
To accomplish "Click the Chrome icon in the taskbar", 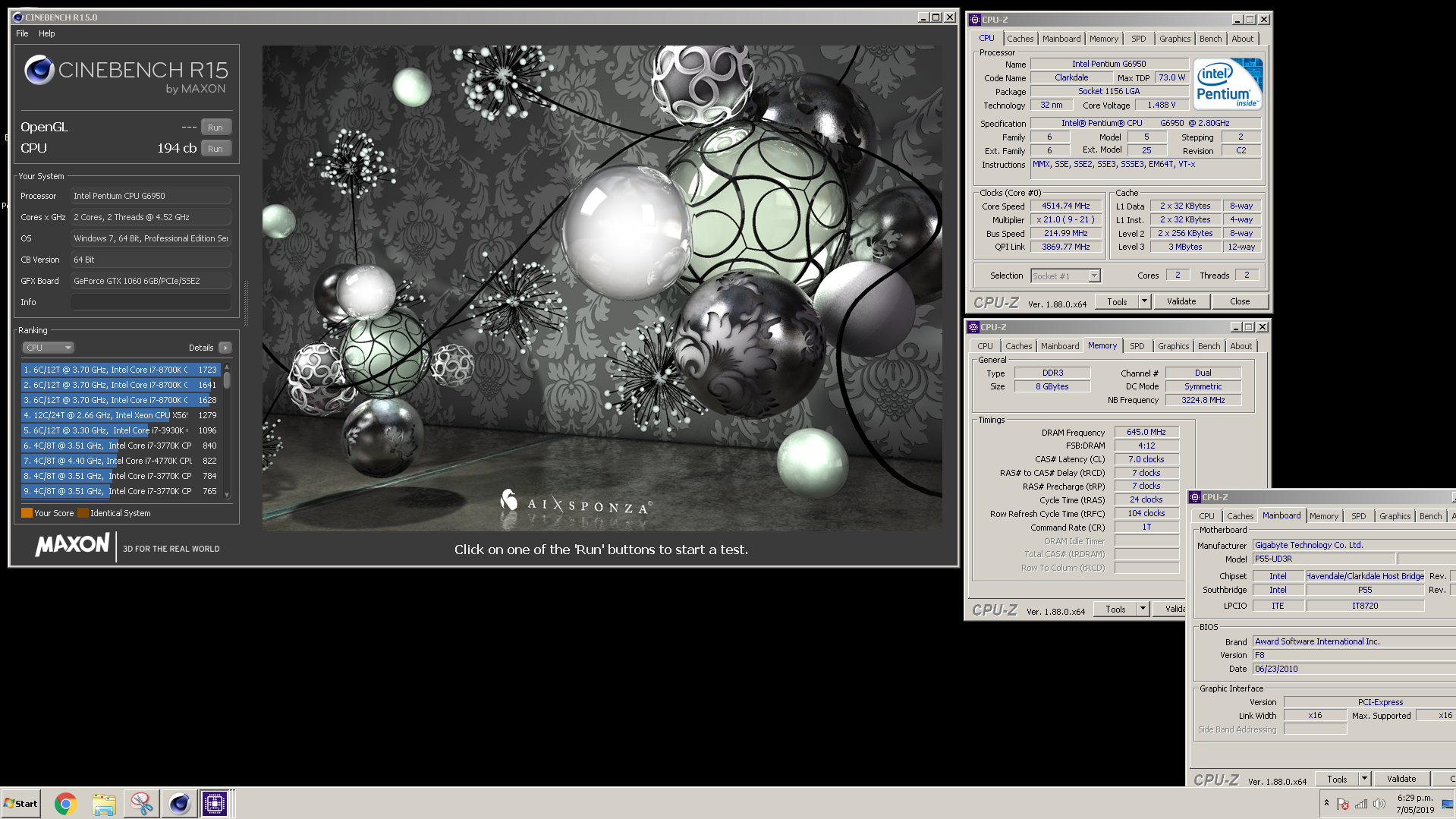I will 66,803.
